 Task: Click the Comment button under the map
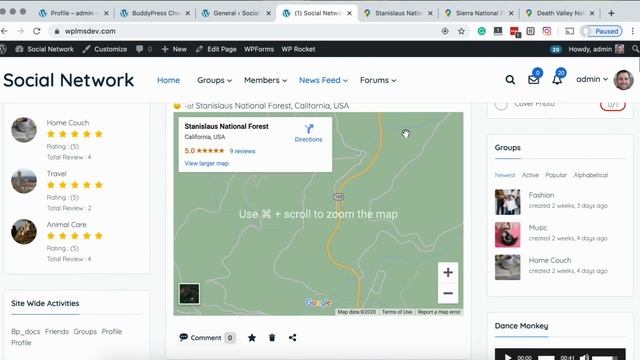click(207, 338)
